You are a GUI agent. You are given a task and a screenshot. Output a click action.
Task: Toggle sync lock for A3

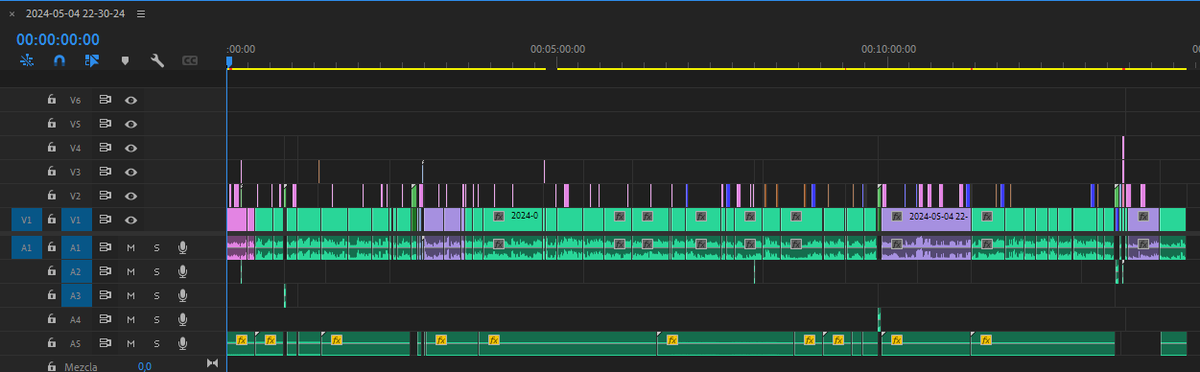[104, 295]
